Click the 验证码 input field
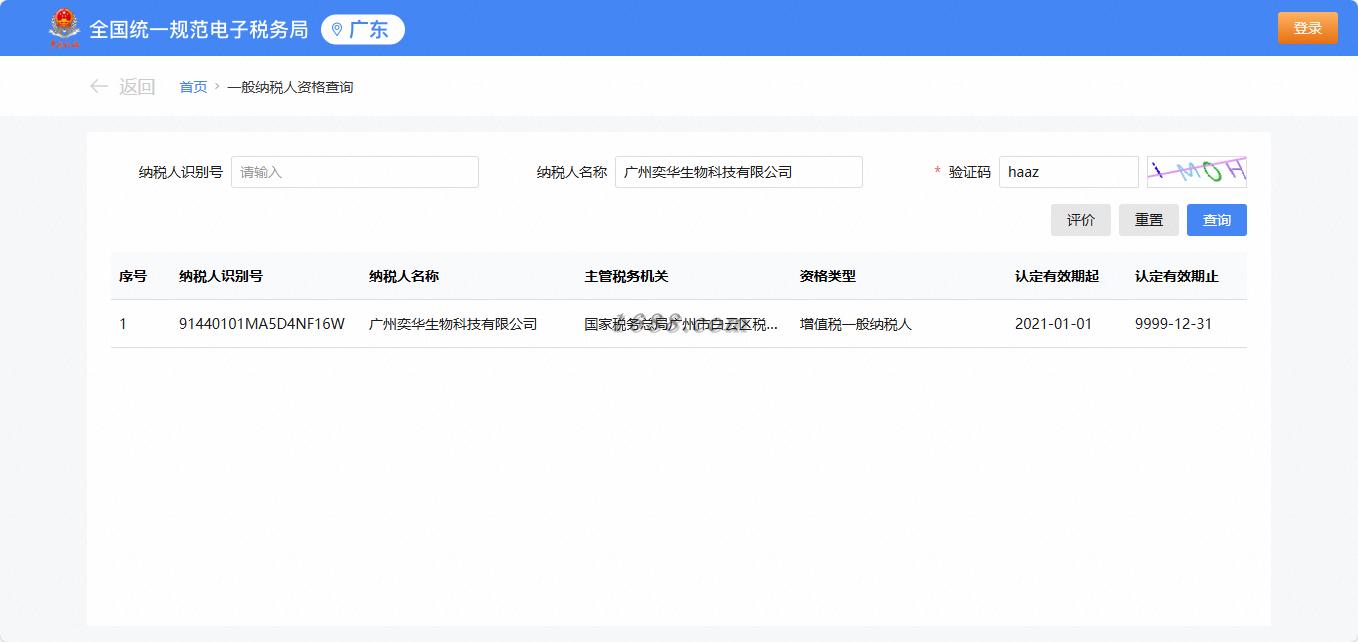The image size is (1358, 642). coord(1069,172)
